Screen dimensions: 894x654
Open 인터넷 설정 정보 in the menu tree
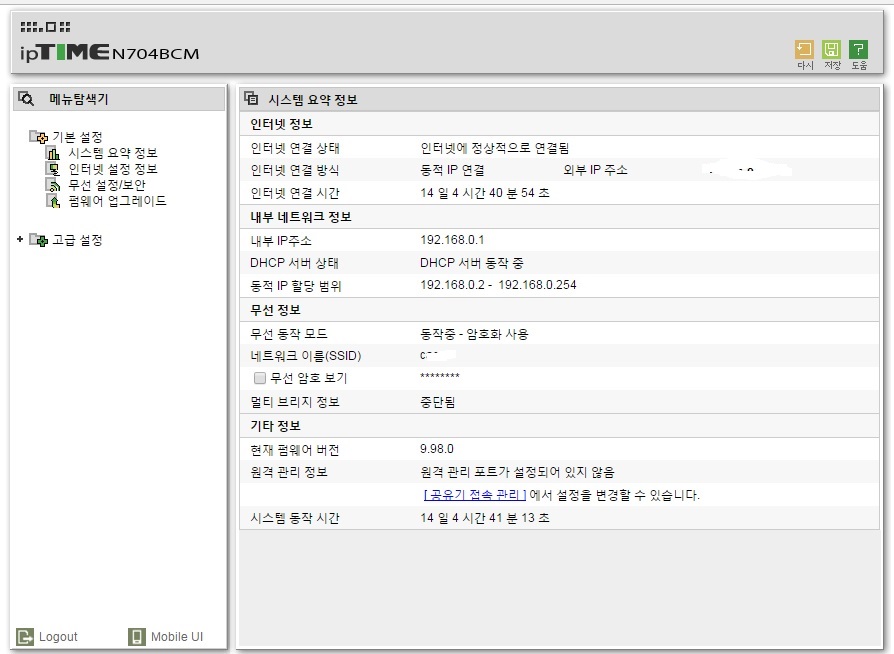click(x=113, y=169)
